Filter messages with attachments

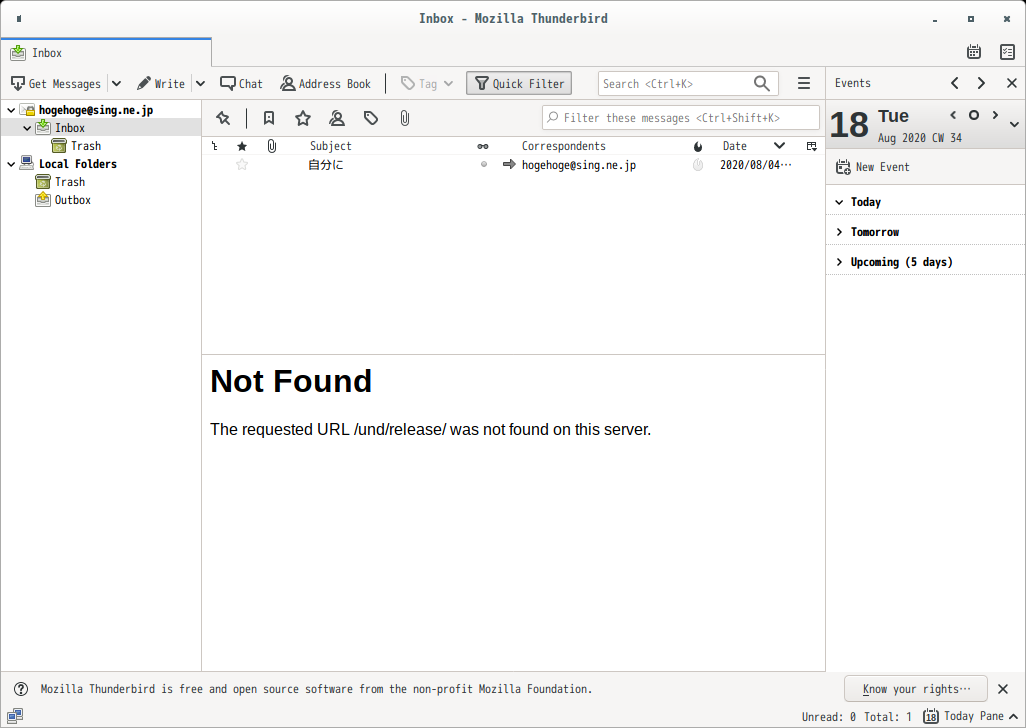(405, 118)
